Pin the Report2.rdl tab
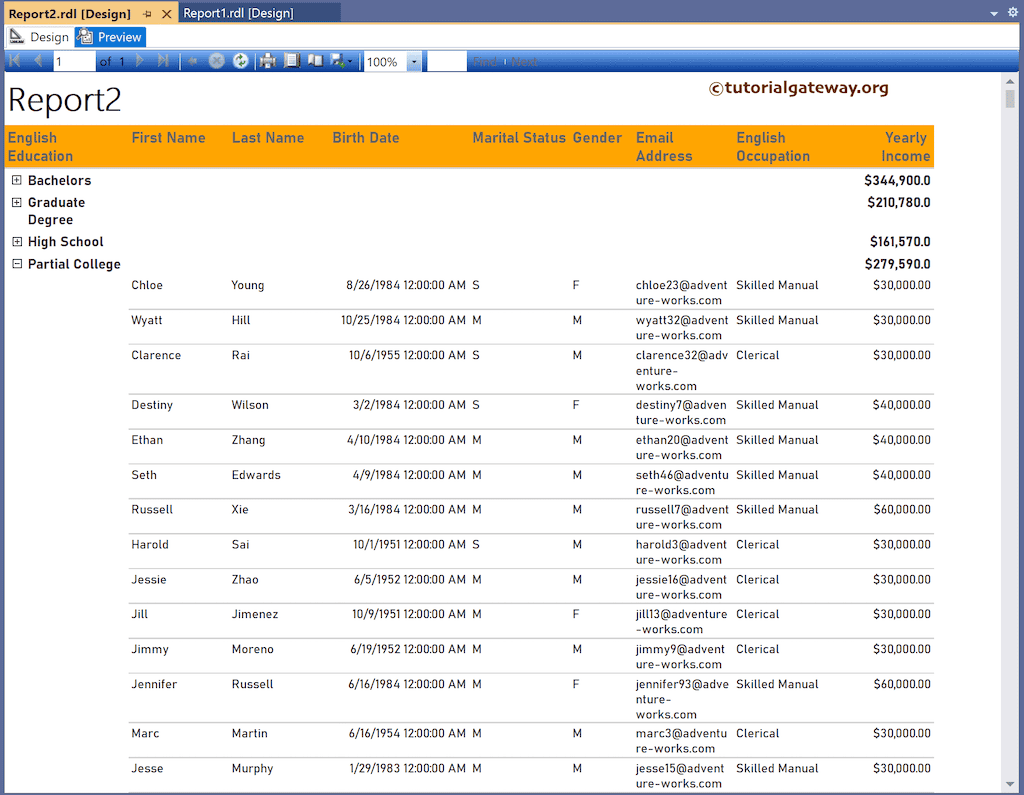Viewport: 1024px width, 795px height. click(146, 14)
